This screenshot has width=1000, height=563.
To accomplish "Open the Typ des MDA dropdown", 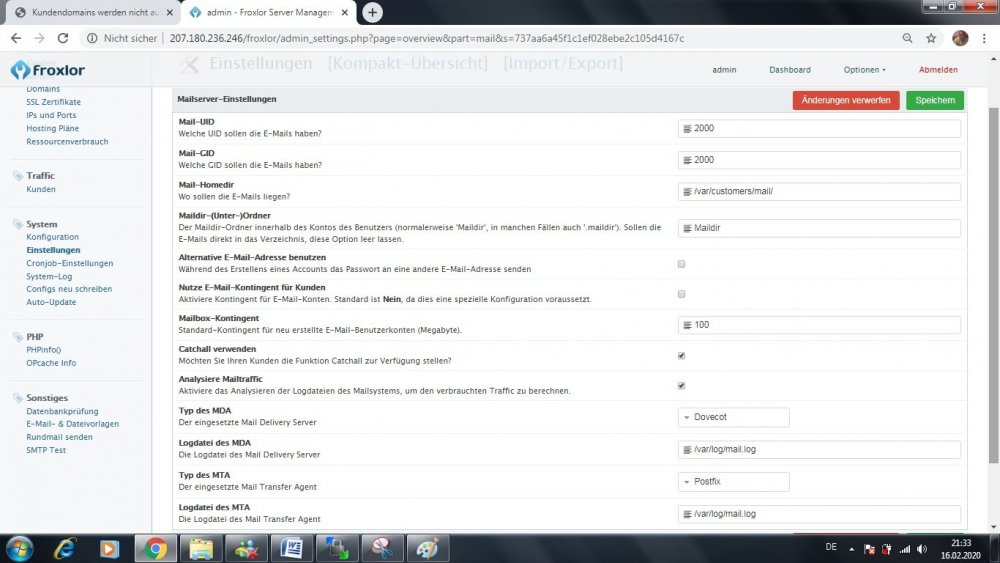I will coord(733,417).
